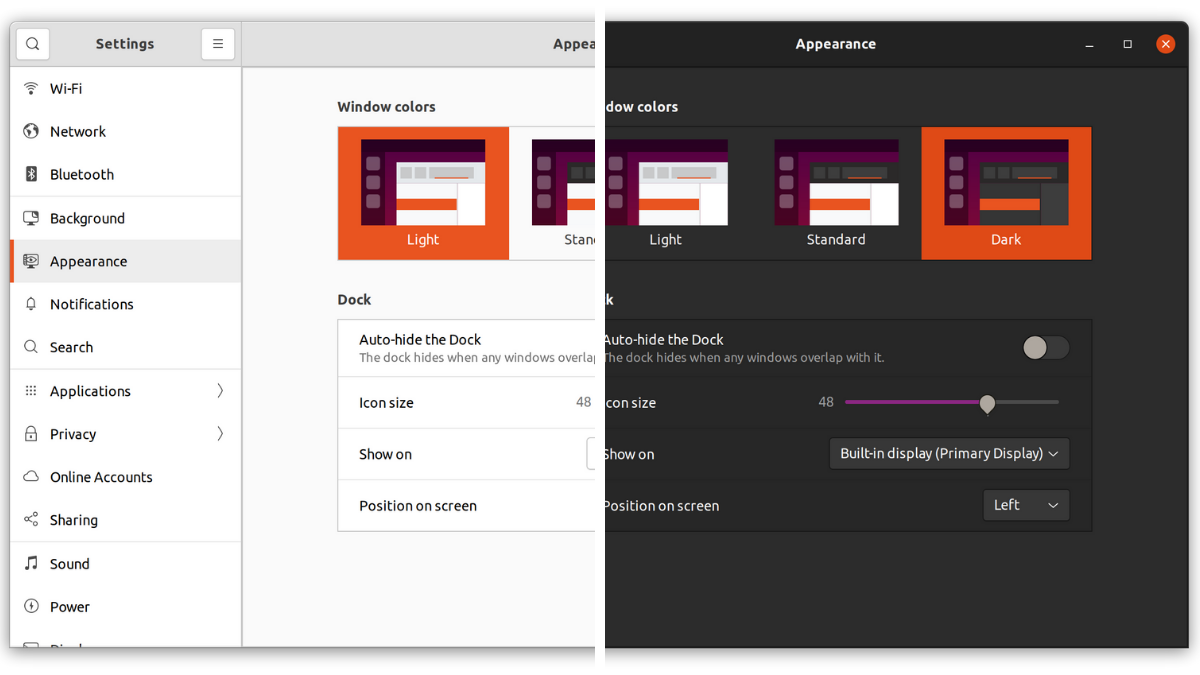The image size is (1200, 675).
Task: Open Sound settings
Action: coord(69,563)
